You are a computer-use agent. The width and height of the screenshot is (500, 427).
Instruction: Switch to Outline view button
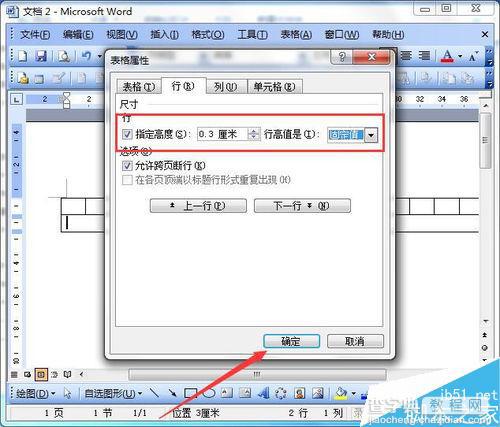[x=55, y=375]
